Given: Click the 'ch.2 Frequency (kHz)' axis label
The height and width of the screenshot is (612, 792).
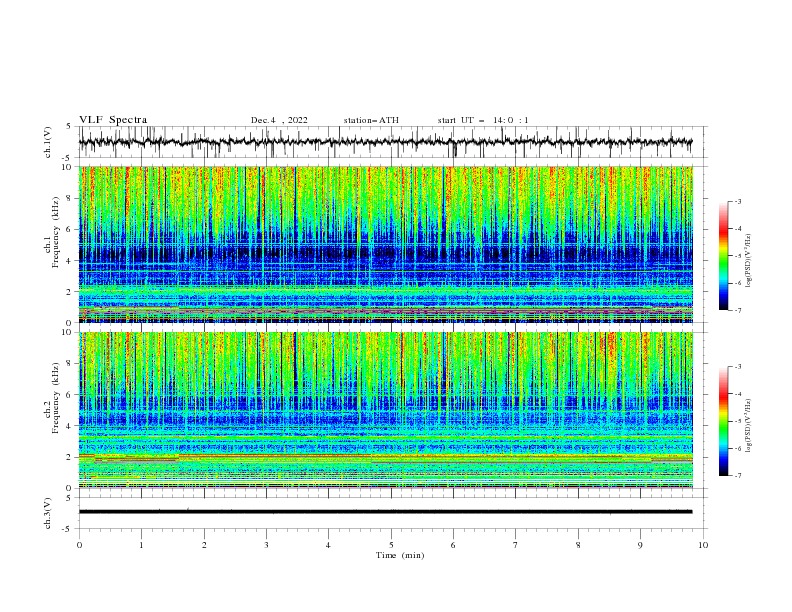Looking at the screenshot, I should point(52,398).
